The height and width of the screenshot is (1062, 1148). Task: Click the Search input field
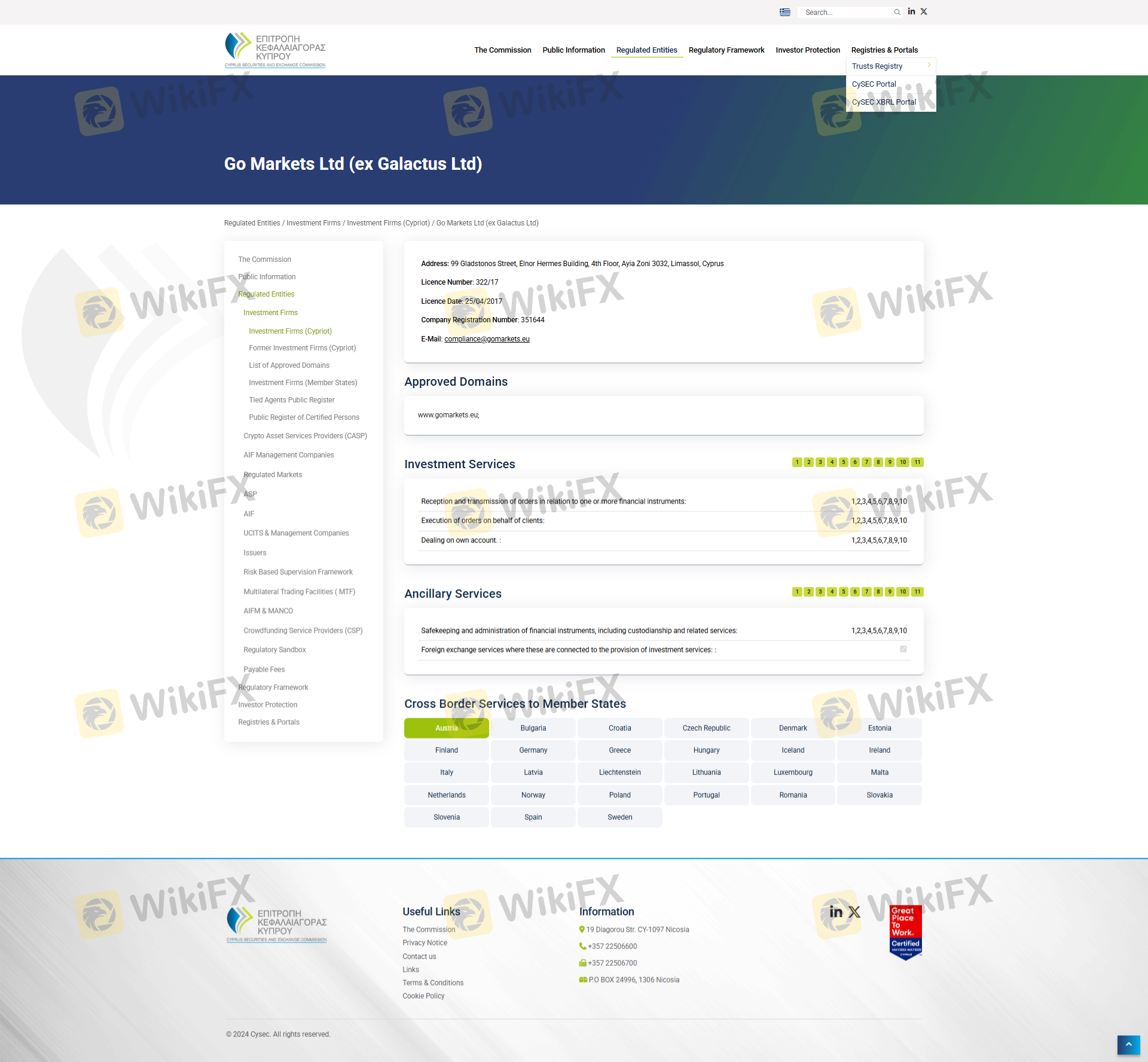846,13
